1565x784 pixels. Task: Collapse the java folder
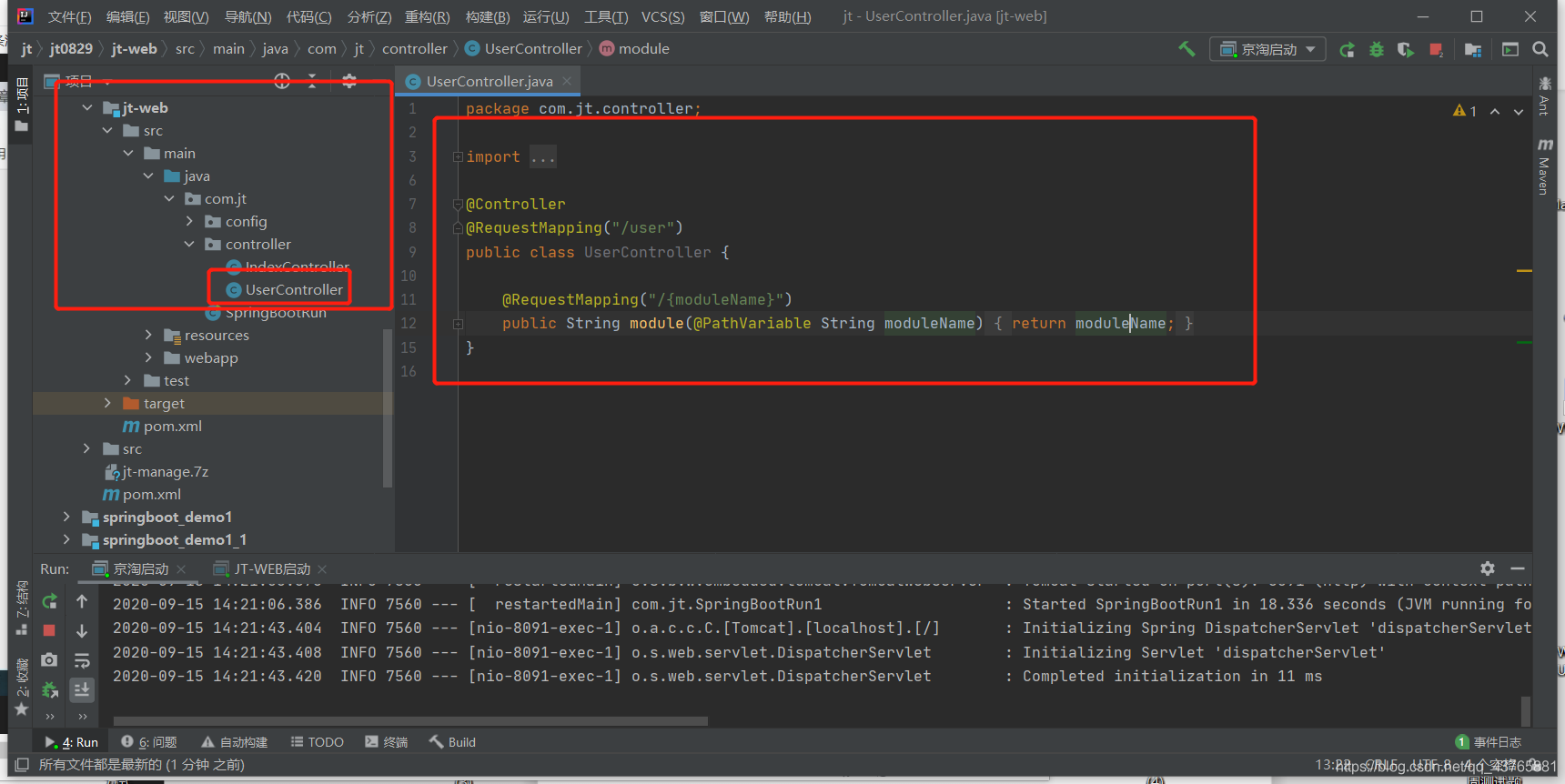148,176
